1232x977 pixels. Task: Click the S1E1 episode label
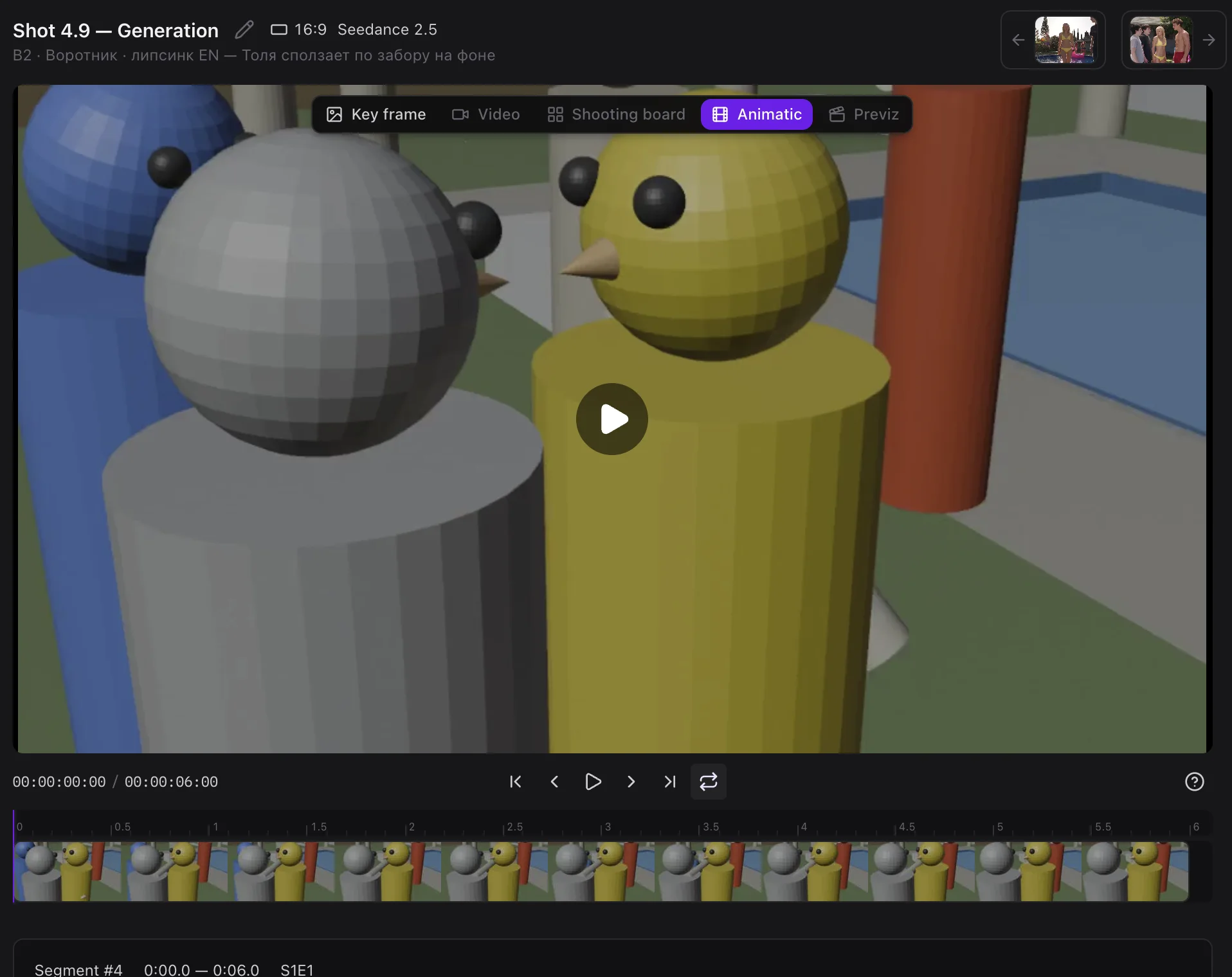297,969
